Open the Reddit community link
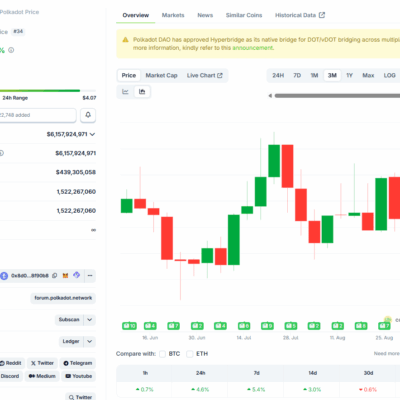The height and width of the screenshot is (400, 400). point(11,363)
